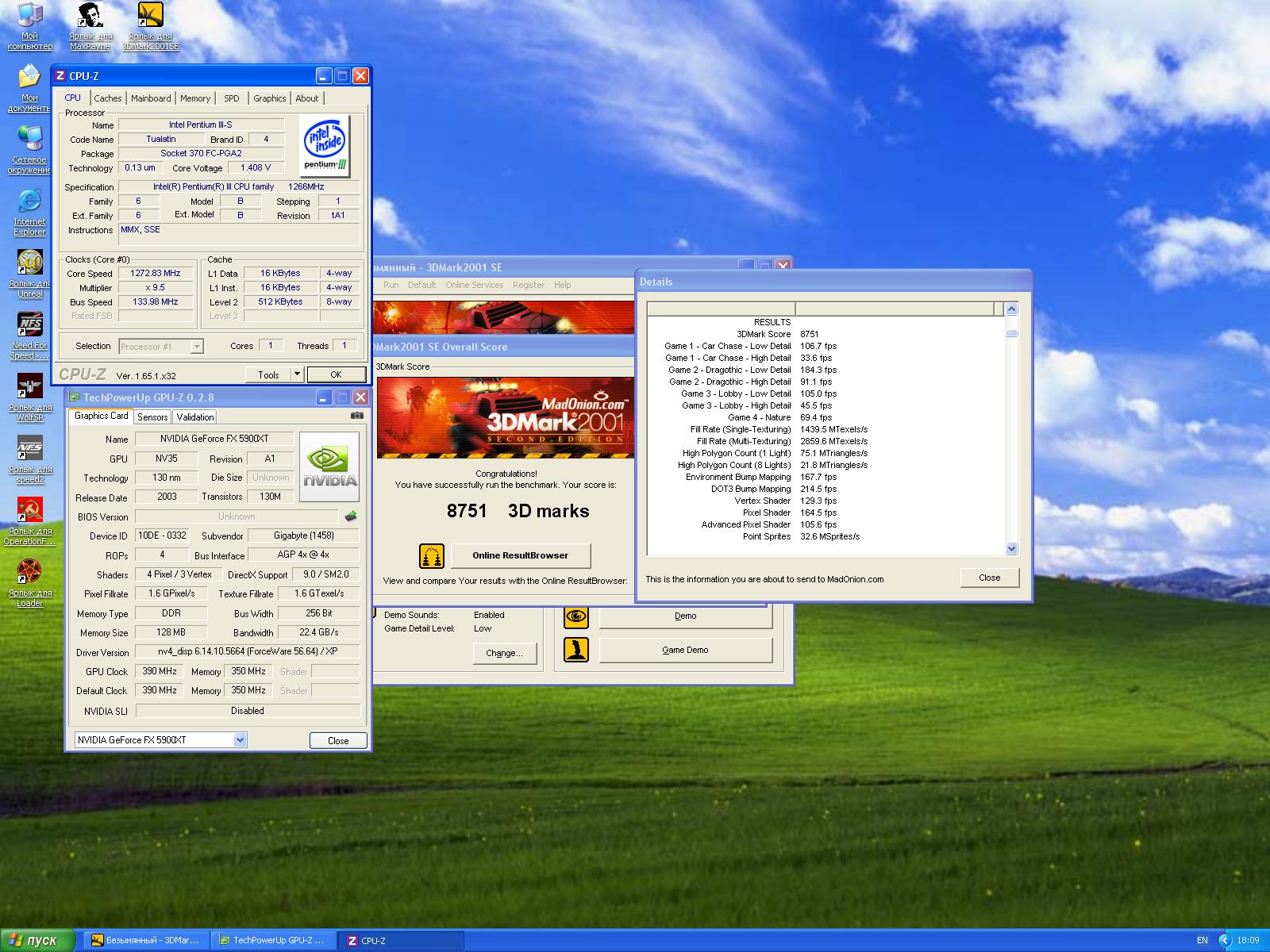Screen dimensions: 1270x952
Task: Select the Unreal shortcut icon
Action: point(29,274)
